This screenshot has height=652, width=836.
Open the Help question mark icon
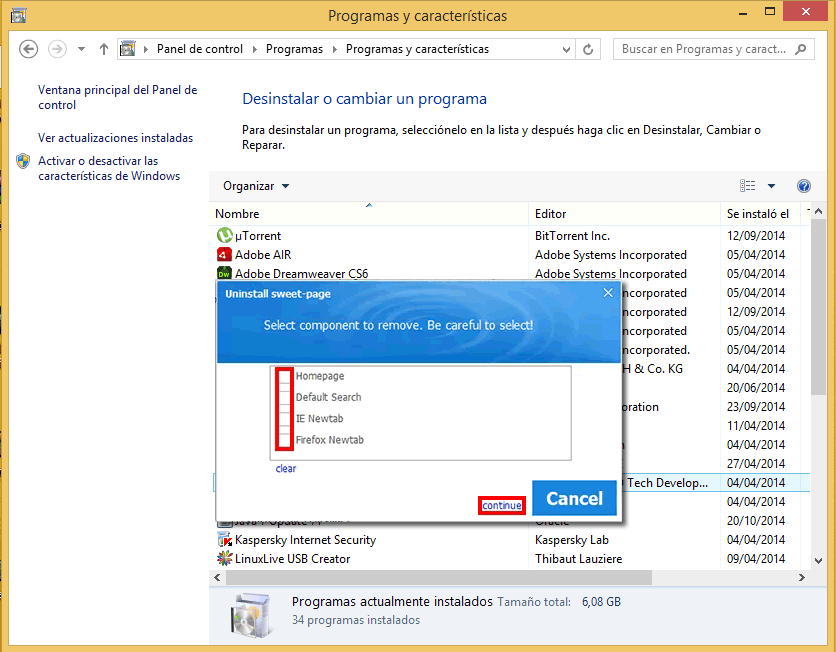pos(803,186)
